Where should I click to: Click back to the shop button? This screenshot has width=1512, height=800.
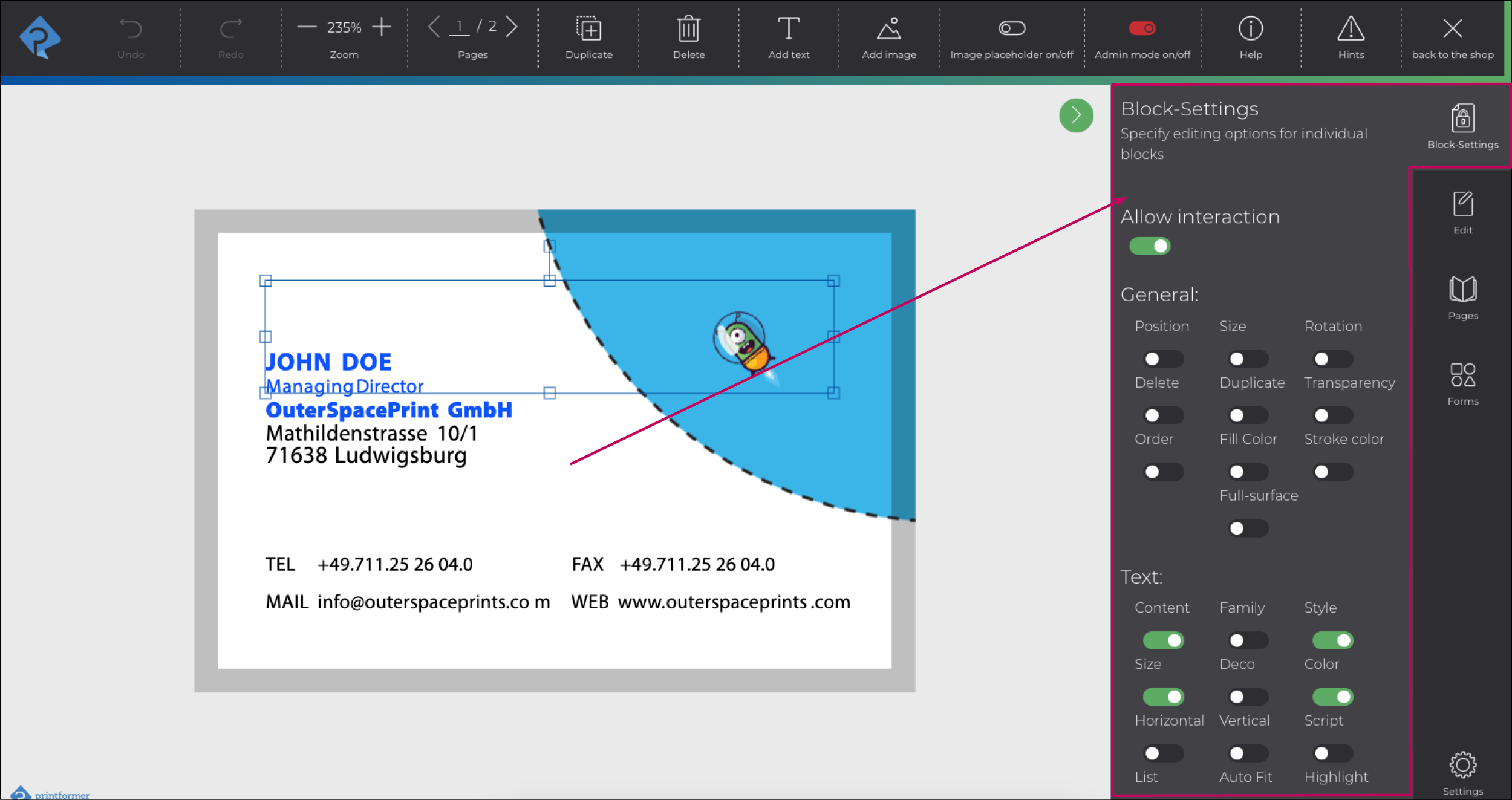[1452, 28]
